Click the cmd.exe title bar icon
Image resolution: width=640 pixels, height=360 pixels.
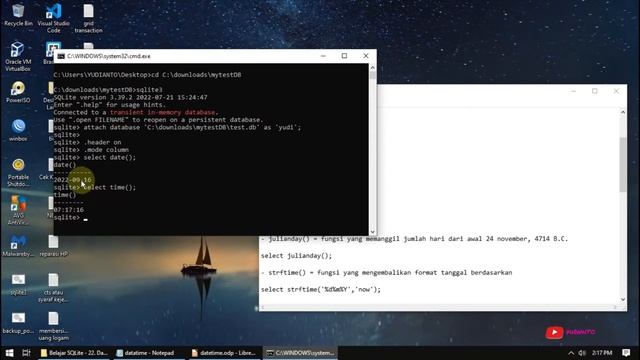click(61, 56)
